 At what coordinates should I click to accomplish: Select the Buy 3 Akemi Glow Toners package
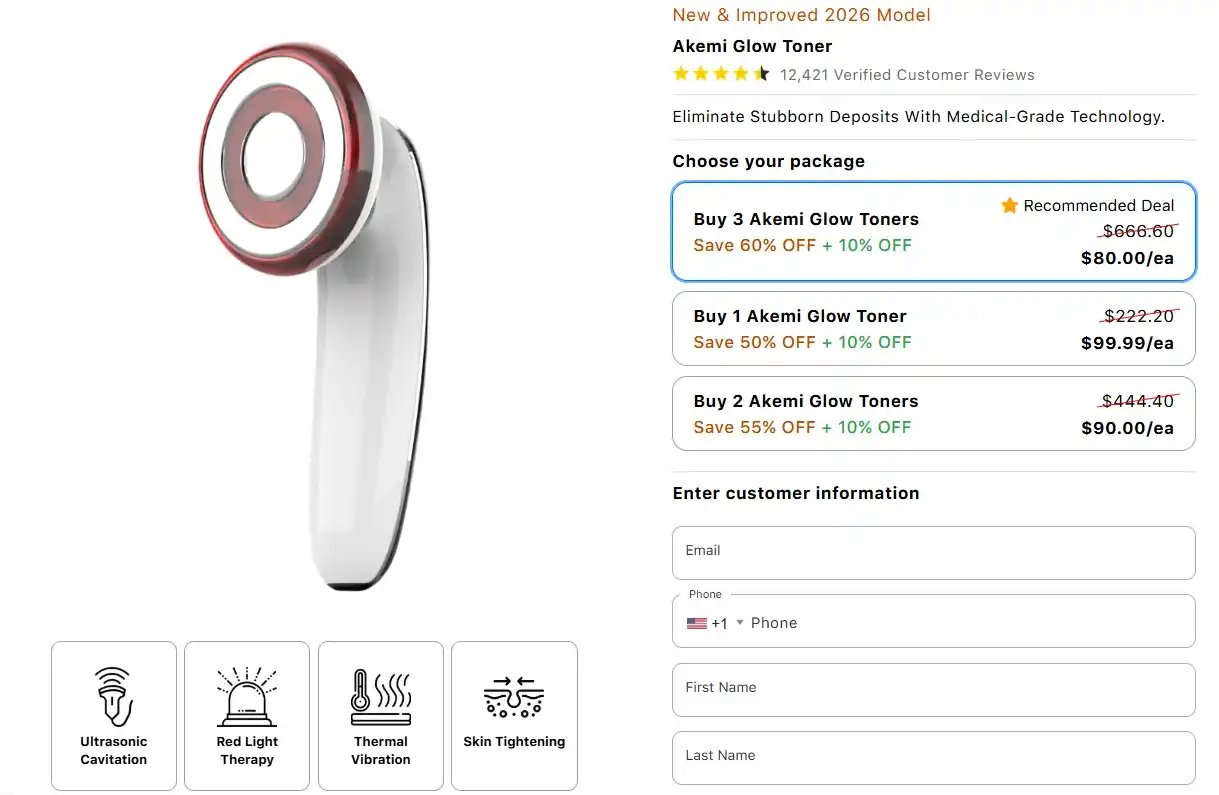pyautogui.click(x=932, y=232)
